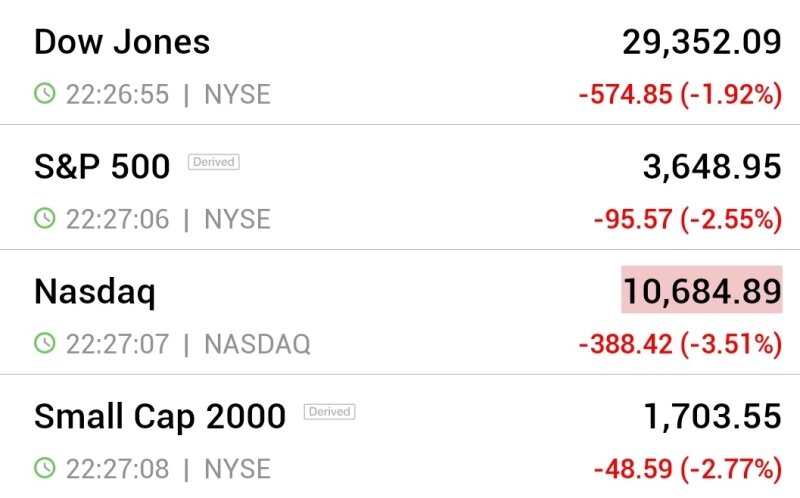Click the NASDAQ exchange label in Nasdaq row
The height and width of the screenshot is (498, 800).
click(257, 344)
